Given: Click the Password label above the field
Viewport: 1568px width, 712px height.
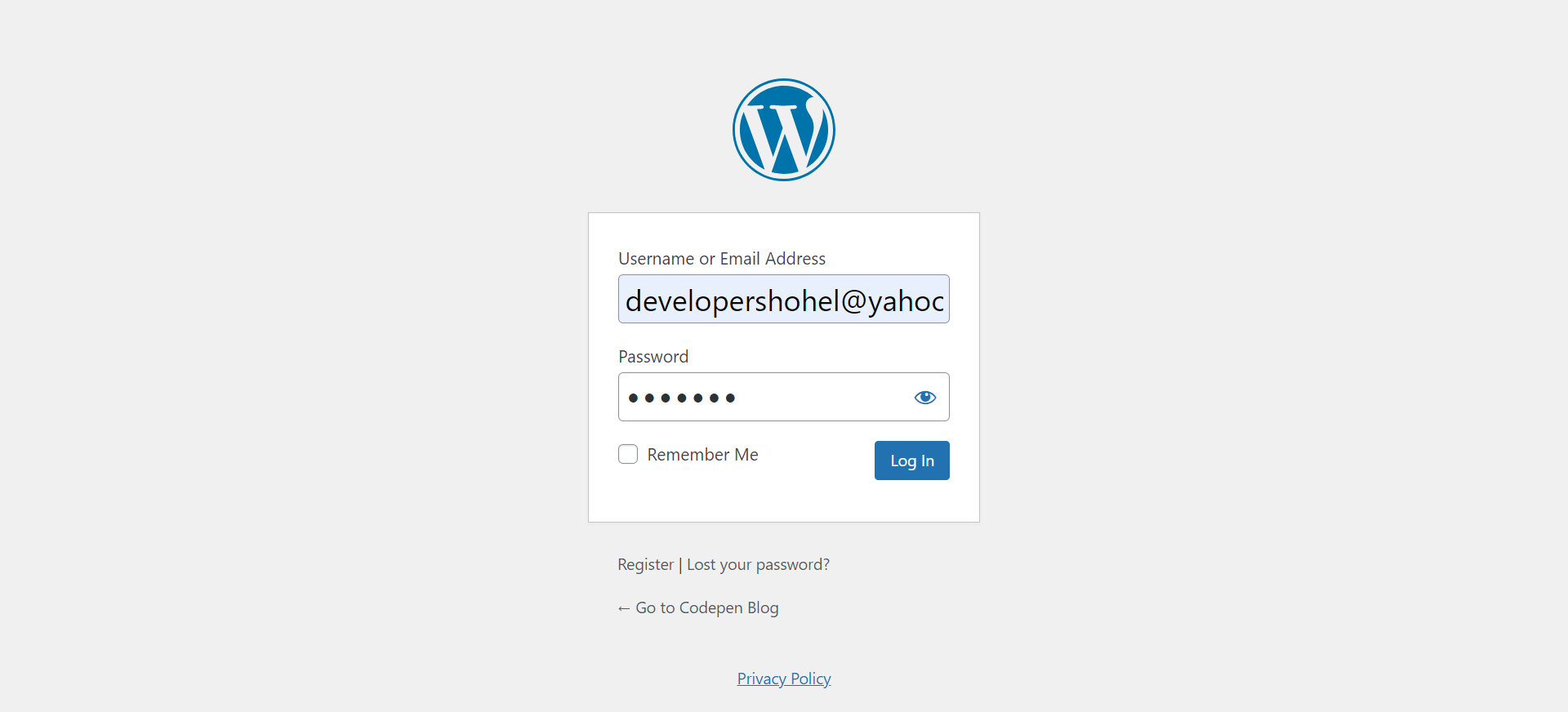Looking at the screenshot, I should point(653,357).
